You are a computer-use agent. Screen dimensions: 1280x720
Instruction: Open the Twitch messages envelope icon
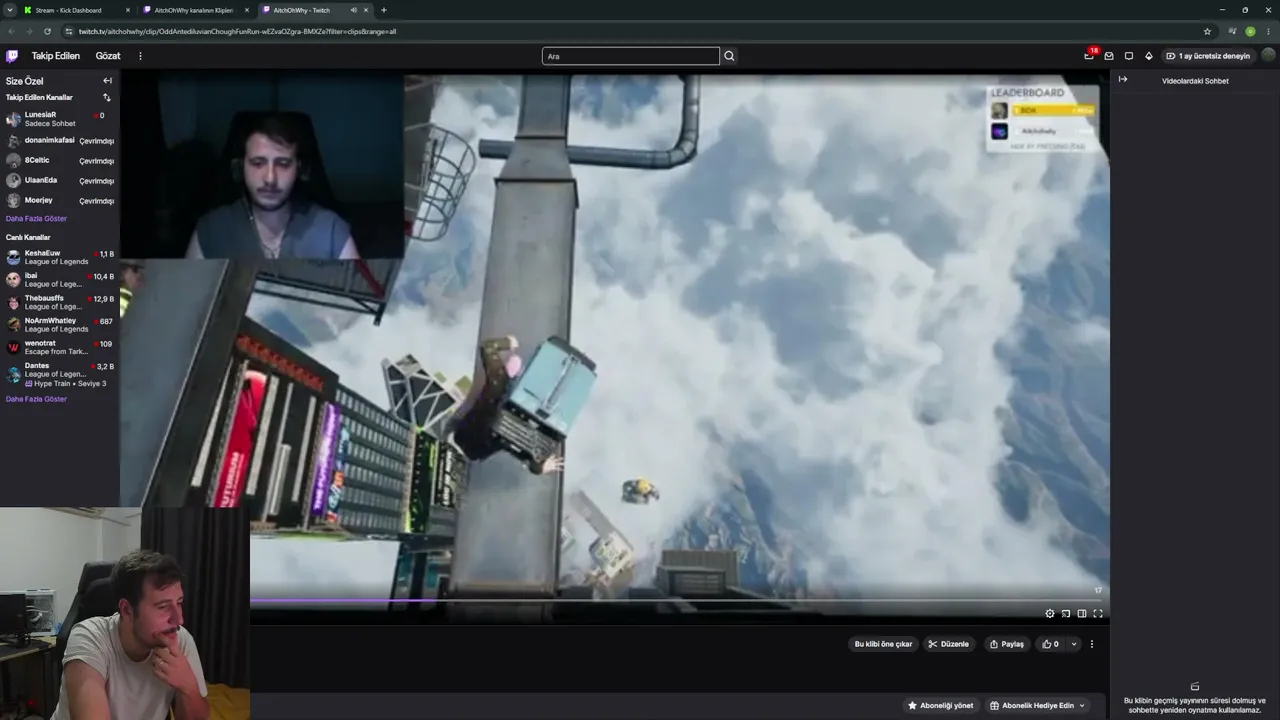pos(1109,56)
